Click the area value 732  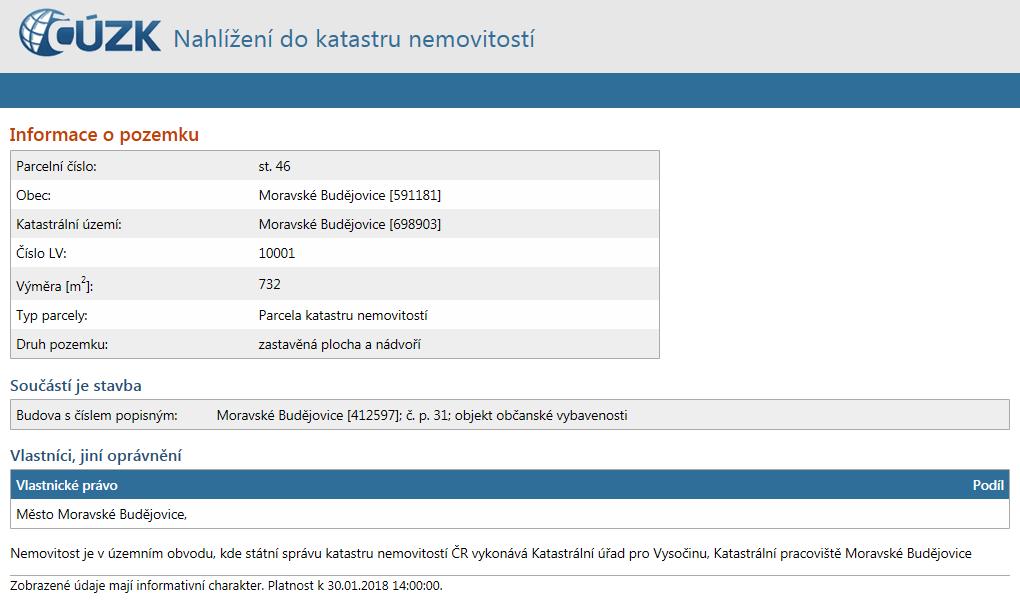click(x=269, y=284)
